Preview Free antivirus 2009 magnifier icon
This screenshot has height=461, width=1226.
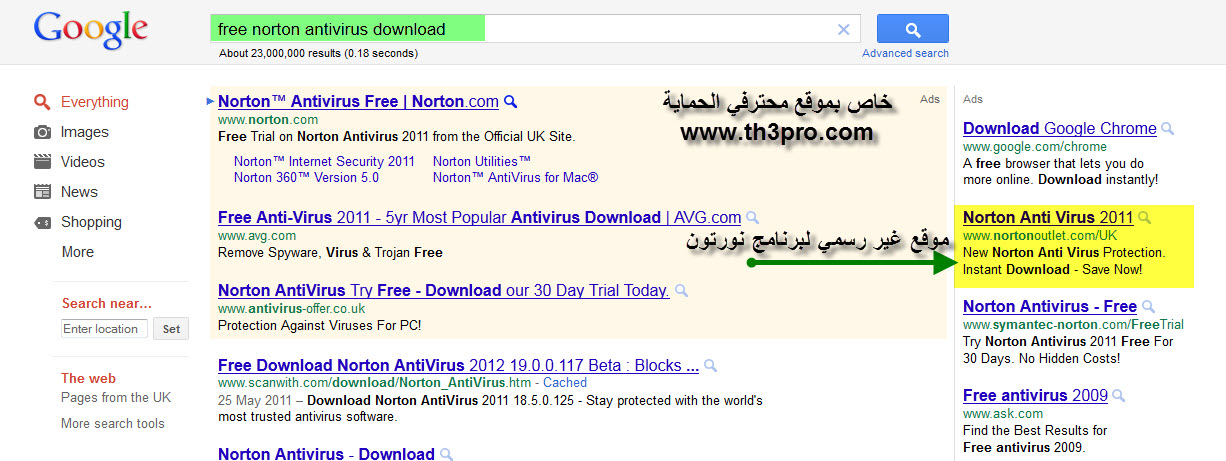1119,395
